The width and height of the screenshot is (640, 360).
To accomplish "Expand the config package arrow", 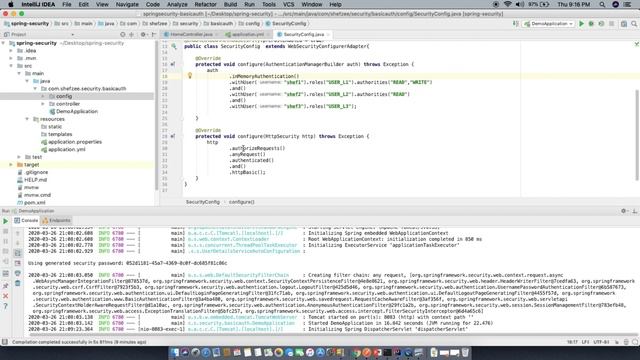I will [x=43, y=96].
